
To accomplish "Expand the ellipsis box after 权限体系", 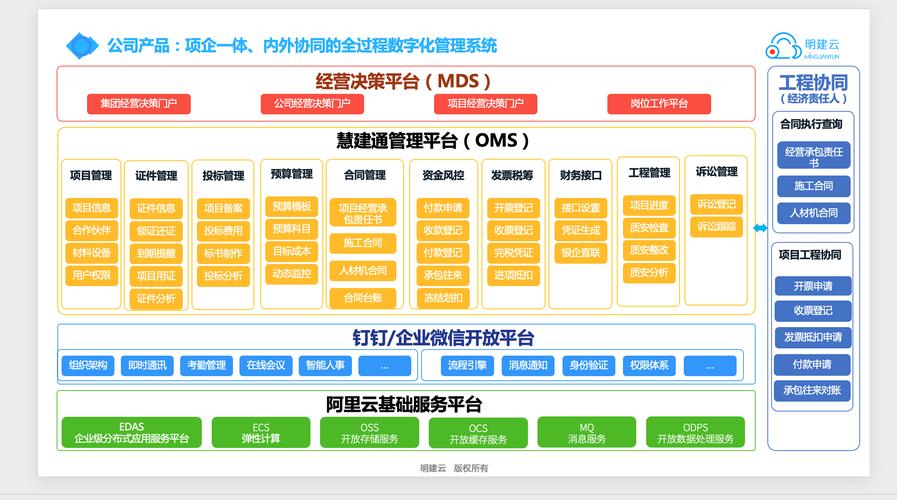I will (708, 366).
